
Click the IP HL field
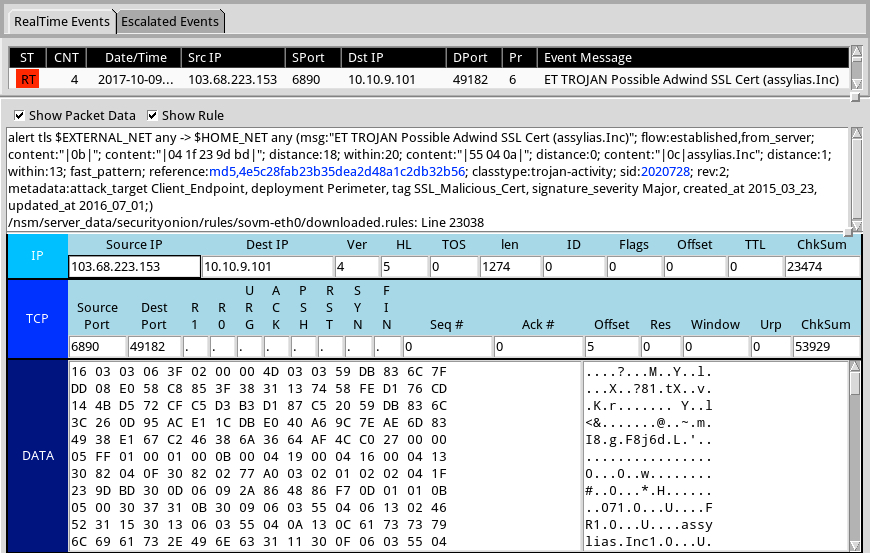pyautogui.click(x=404, y=267)
